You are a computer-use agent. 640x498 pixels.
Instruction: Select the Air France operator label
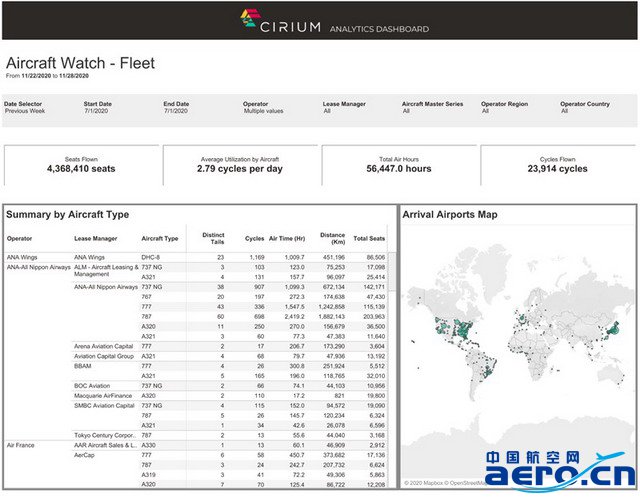point(20,445)
